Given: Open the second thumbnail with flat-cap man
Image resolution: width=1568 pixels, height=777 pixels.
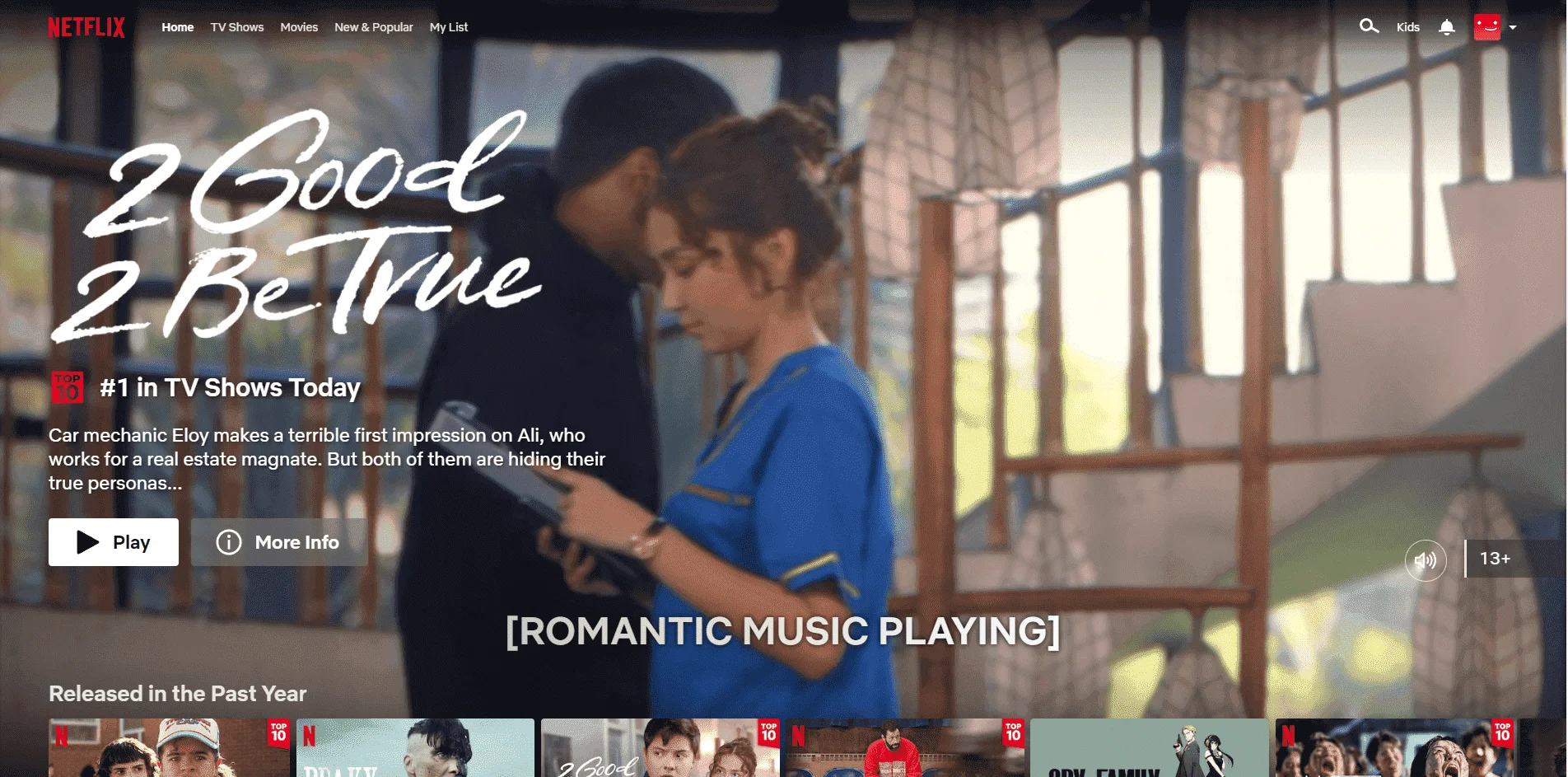Looking at the screenshot, I should (x=415, y=748).
